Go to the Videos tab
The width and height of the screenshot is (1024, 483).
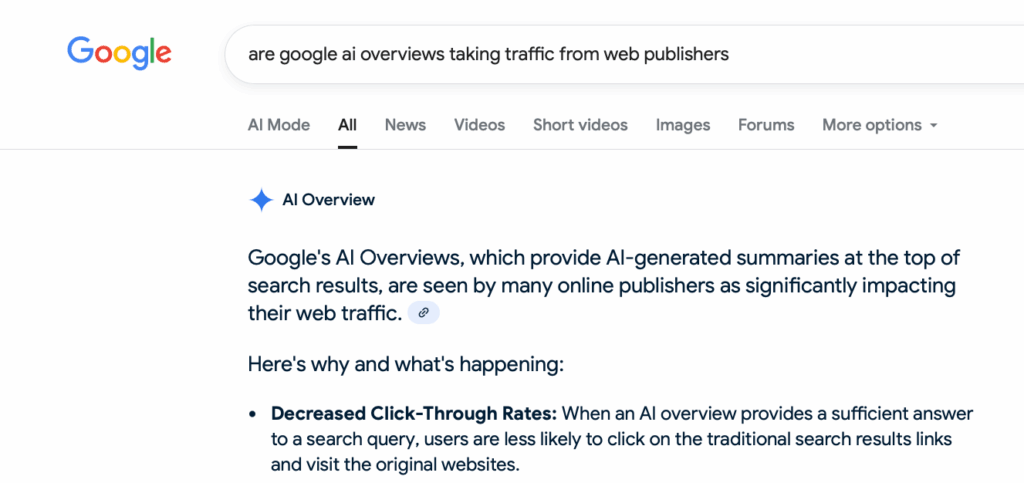[x=479, y=125]
